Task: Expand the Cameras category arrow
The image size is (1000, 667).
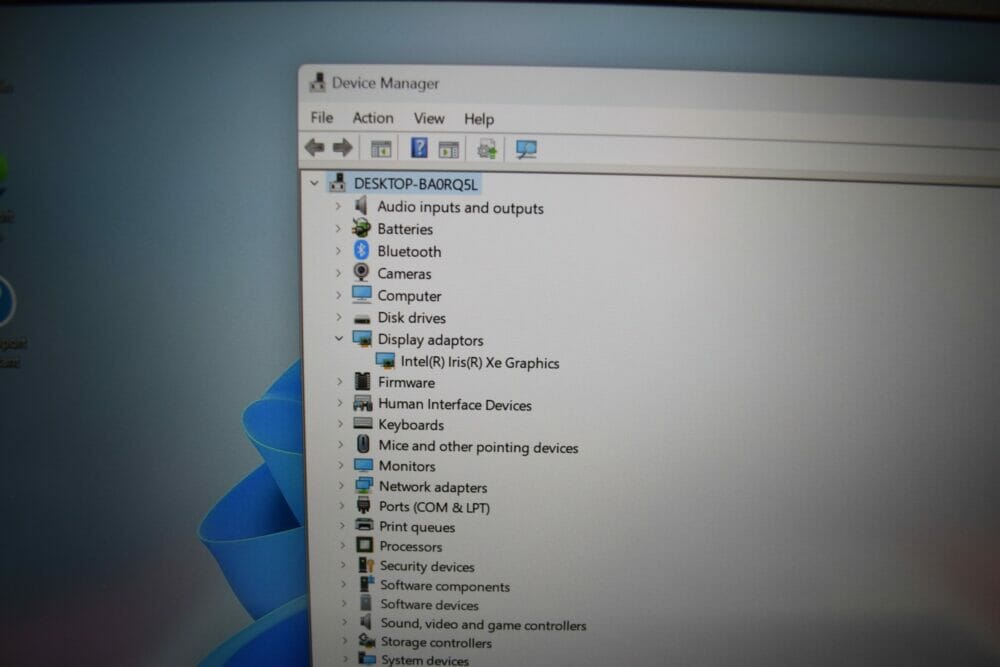Action: [339, 273]
